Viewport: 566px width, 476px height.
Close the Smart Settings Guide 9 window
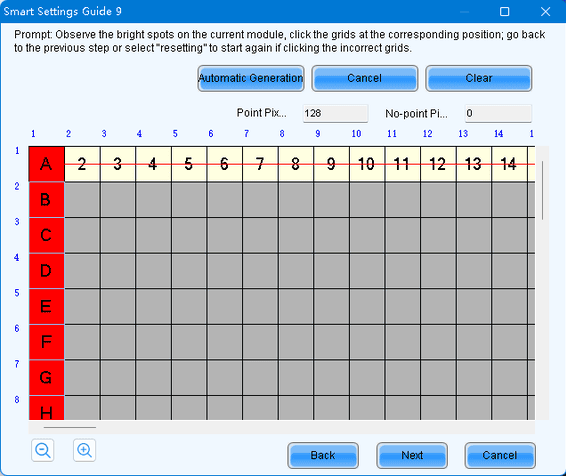point(545,12)
